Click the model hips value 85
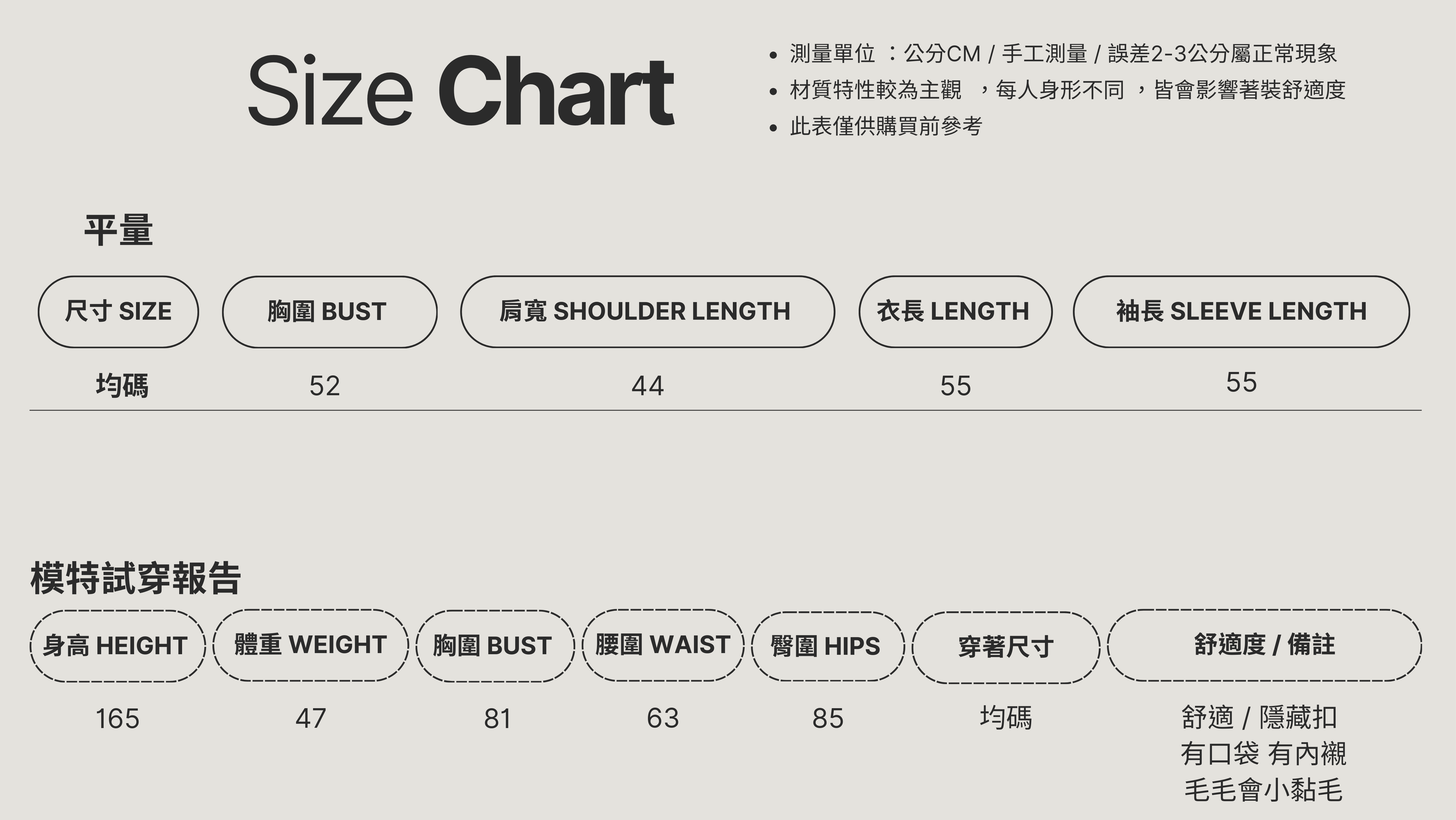The height and width of the screenshot is (820, 1456). click(x=828, y=718)
